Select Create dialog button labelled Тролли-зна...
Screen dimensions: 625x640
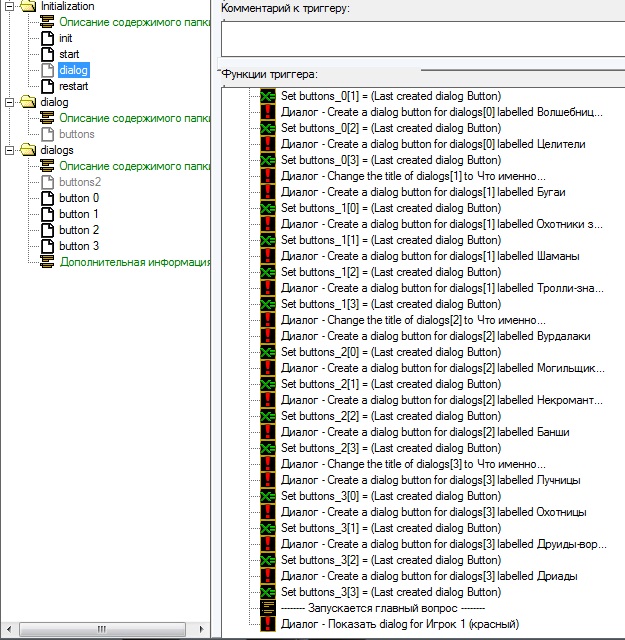tap(442, 288)
